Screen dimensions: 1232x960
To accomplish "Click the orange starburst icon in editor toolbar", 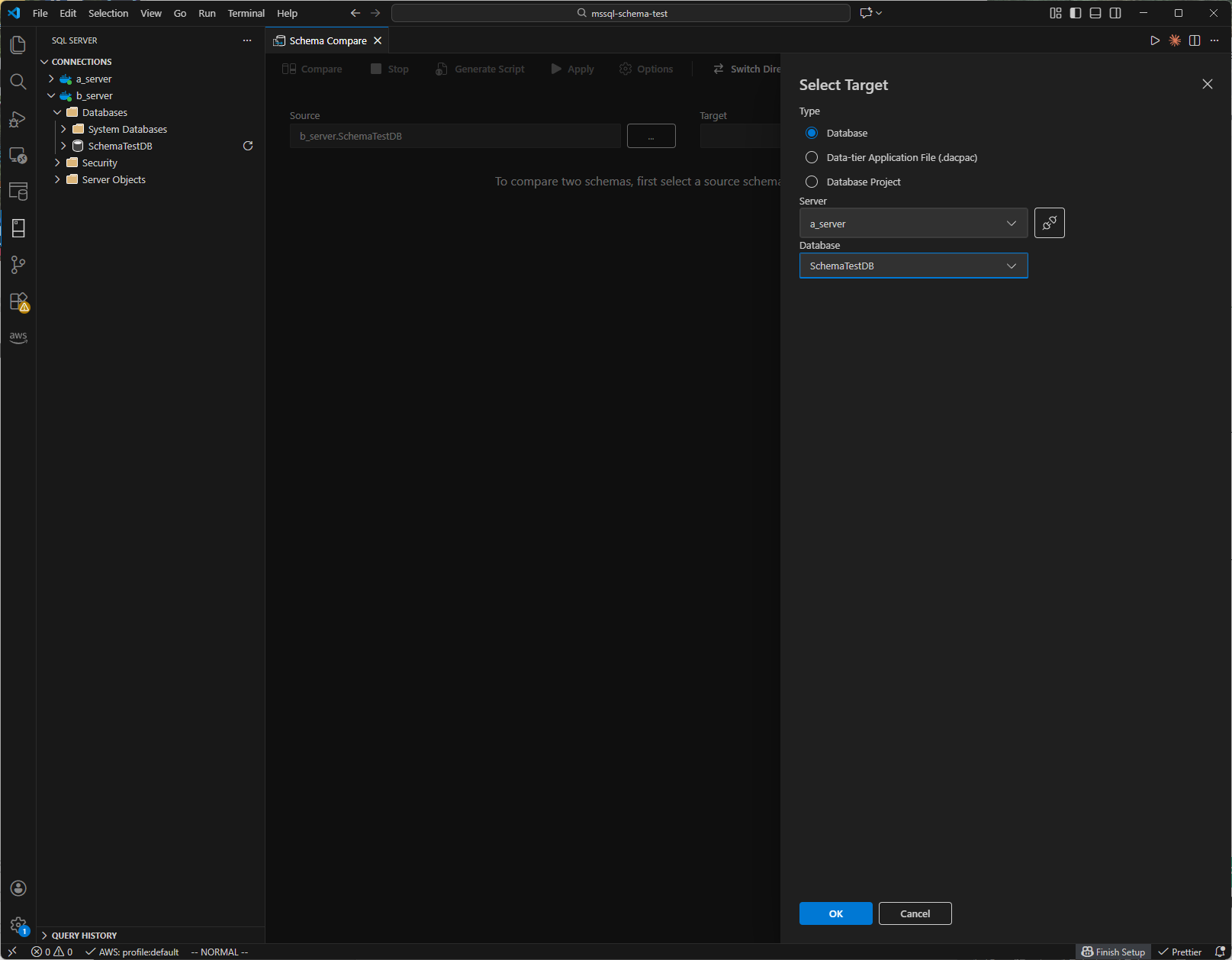I will pos(1175,40).
